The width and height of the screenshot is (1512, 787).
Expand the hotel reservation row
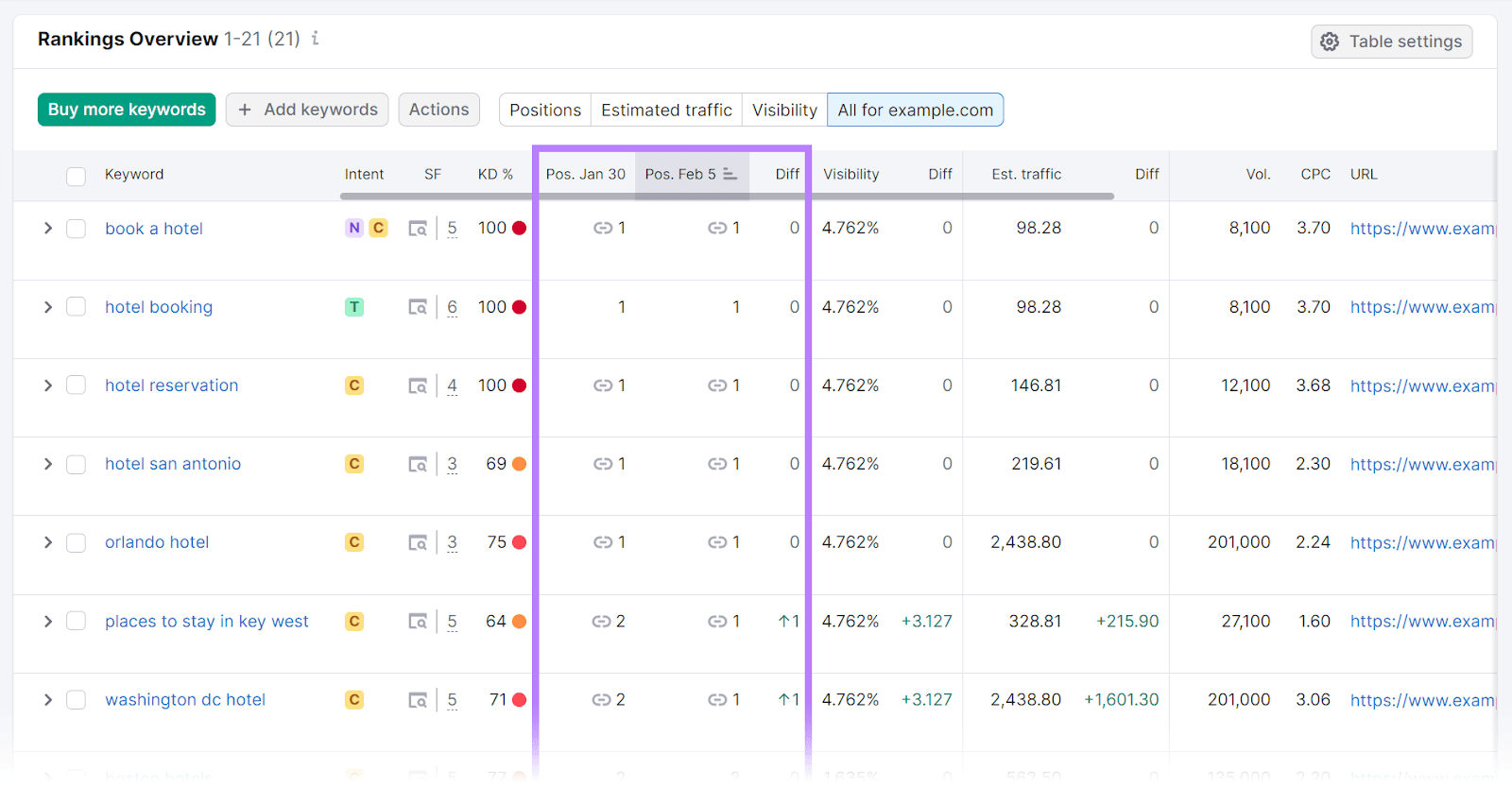pyautogui.click(x=47, y=385)
